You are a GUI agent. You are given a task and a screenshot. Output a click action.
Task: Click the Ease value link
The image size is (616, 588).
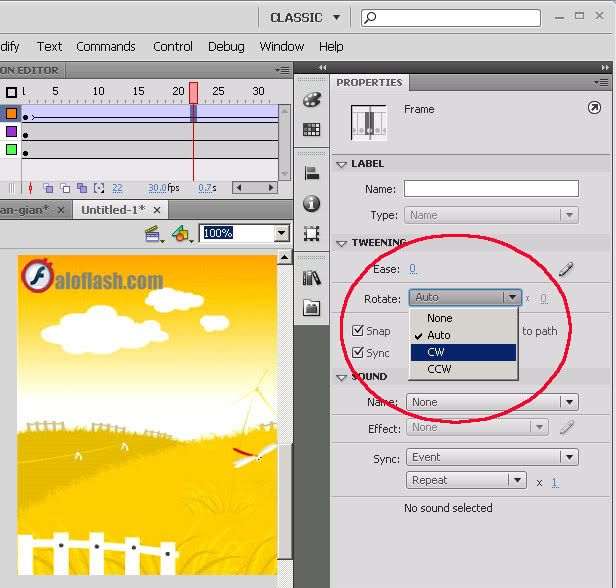click(x=412, y=269)
